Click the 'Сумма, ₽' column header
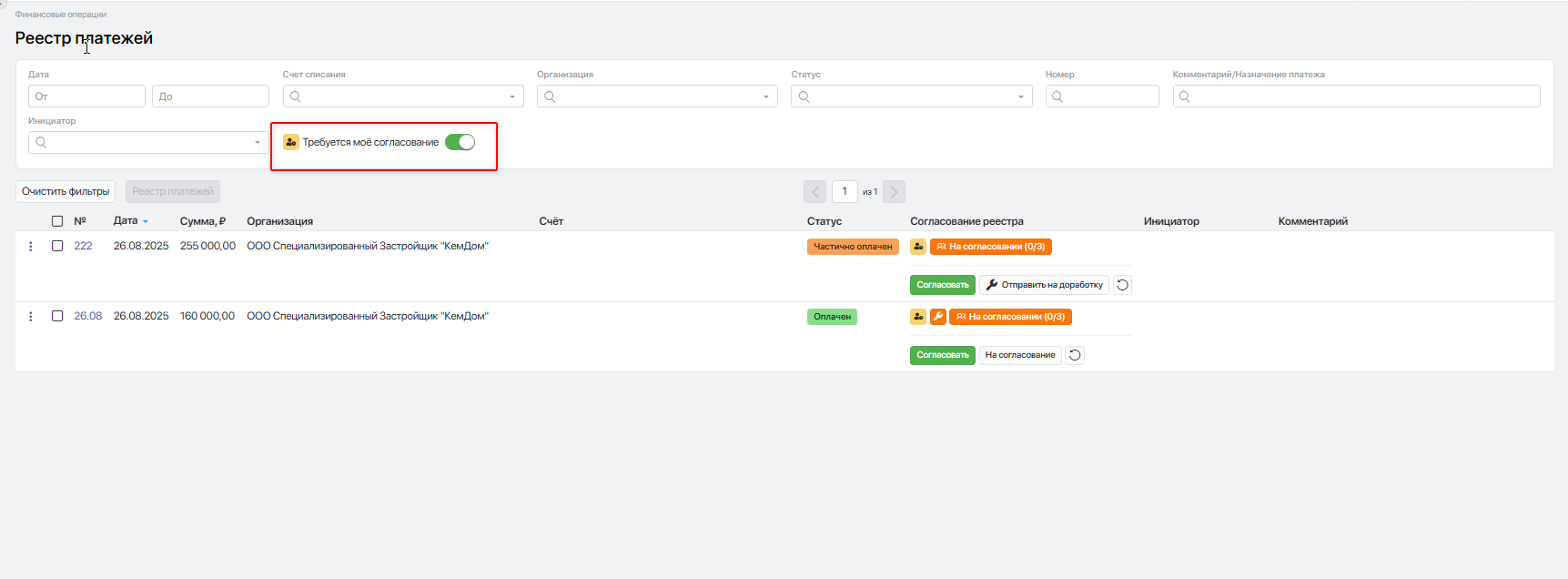Image resolution: width=1568 pixels, height=579 pixels. pos(202,221)
